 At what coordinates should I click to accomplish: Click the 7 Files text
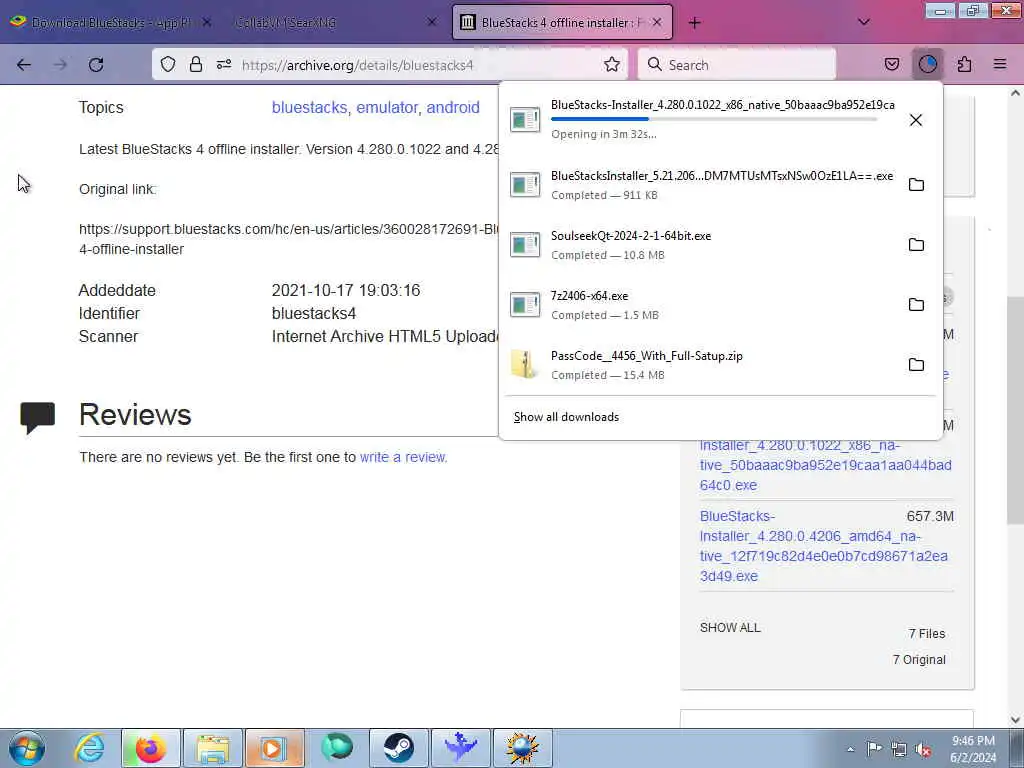(927, 633)
